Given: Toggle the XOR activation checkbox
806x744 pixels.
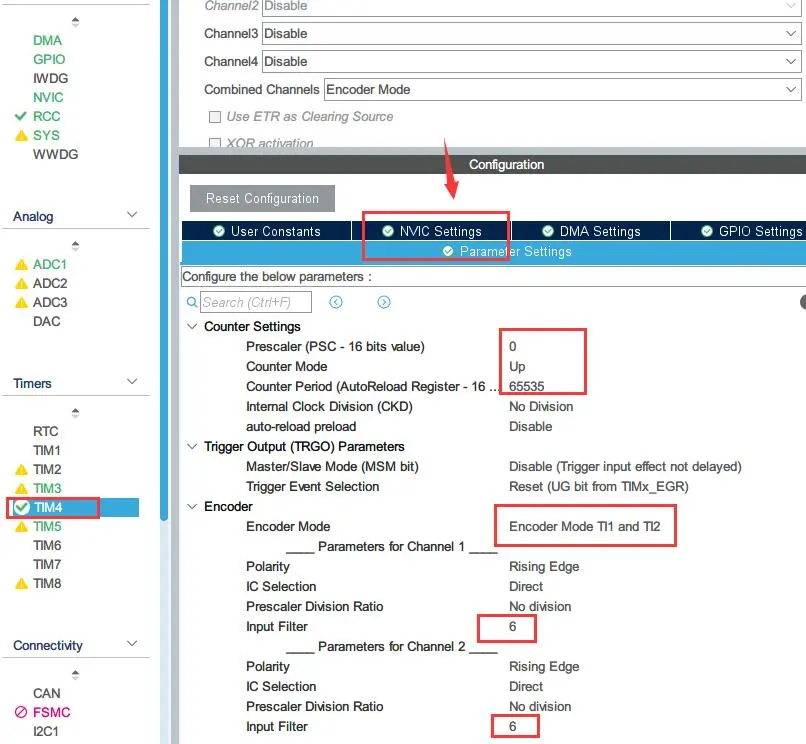Looking at the screenshot, I should pos(214,144).
